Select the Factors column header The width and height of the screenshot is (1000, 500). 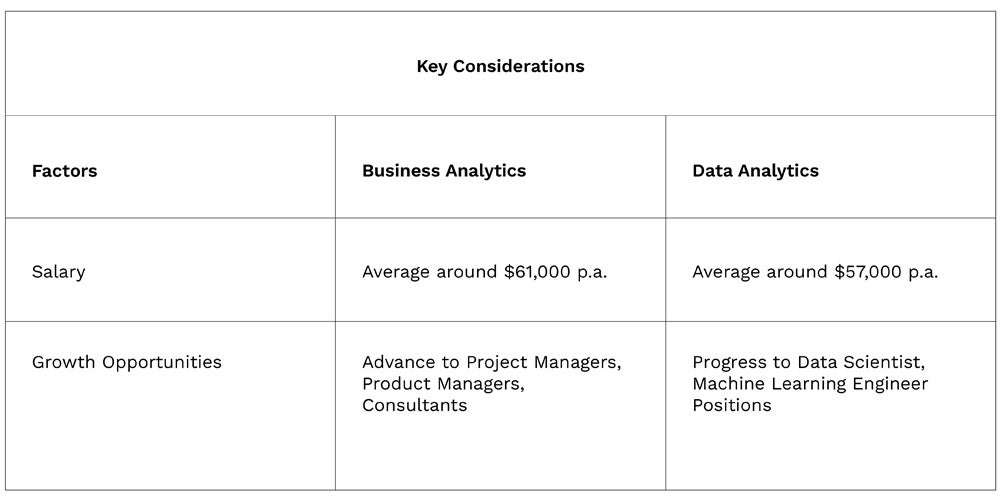(64, 171)
